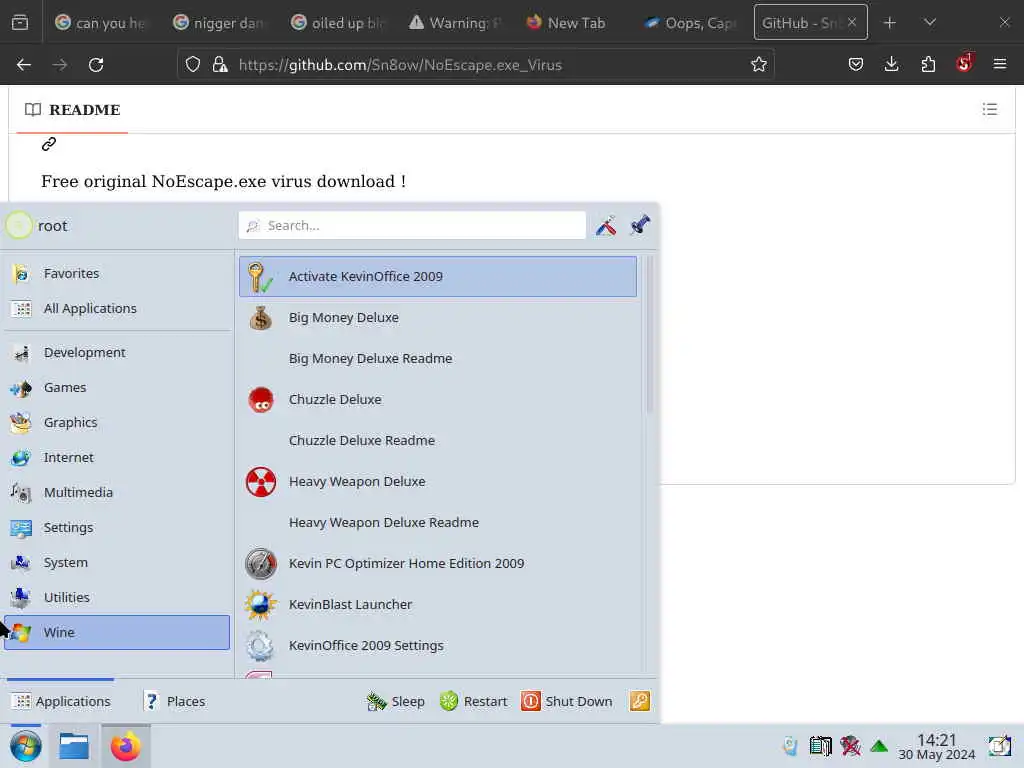The width and height of the screenshot is (1024, 768).
Task: Open Chuzzle Deluxe Readme entry
Action: click(x=438, y=440)
